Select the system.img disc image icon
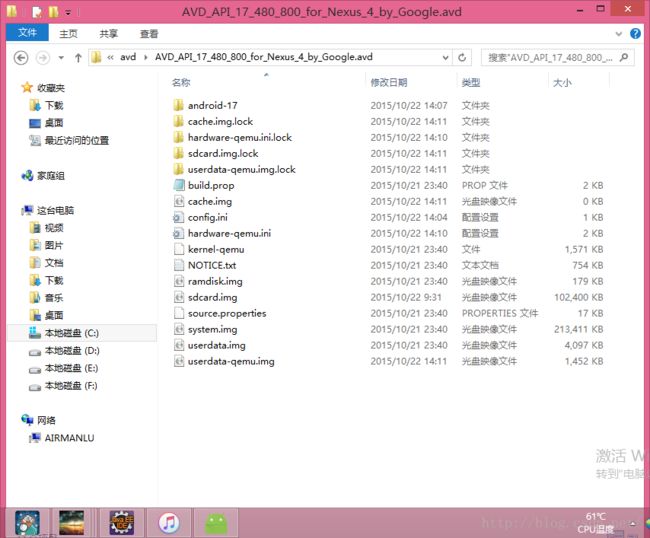650x538 pixels. [179, 329]
